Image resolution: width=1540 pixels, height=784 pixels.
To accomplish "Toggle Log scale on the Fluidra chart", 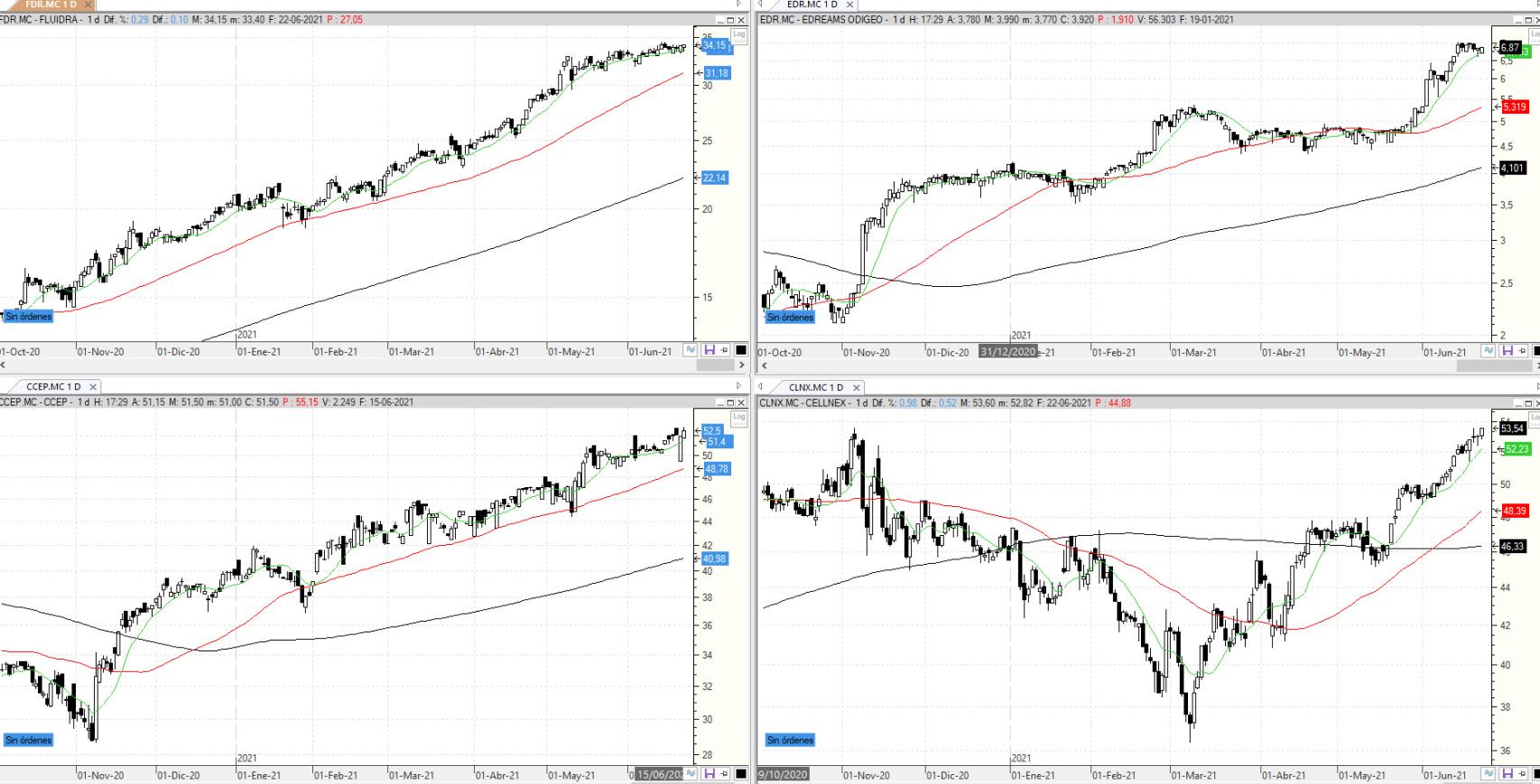I will coord(739,35).
